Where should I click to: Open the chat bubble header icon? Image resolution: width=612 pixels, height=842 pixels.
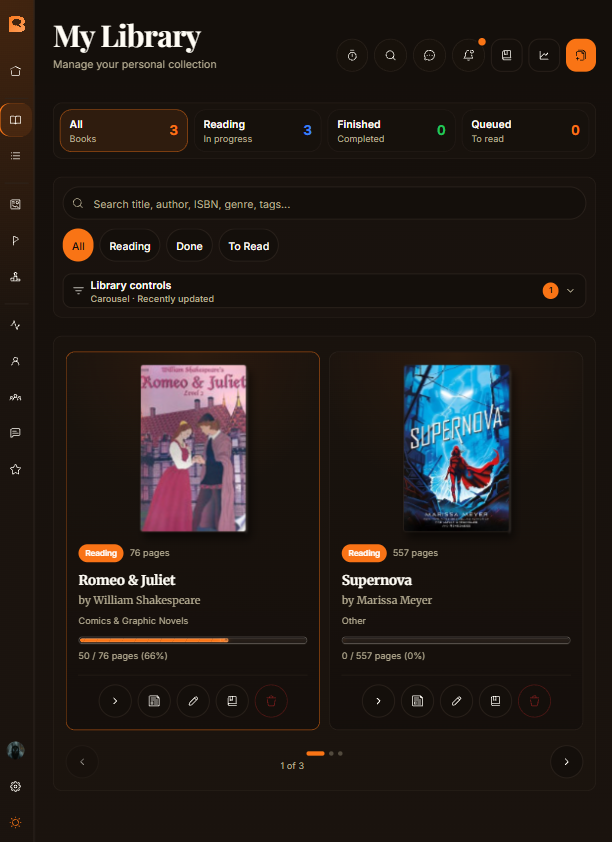click(429, 55)
